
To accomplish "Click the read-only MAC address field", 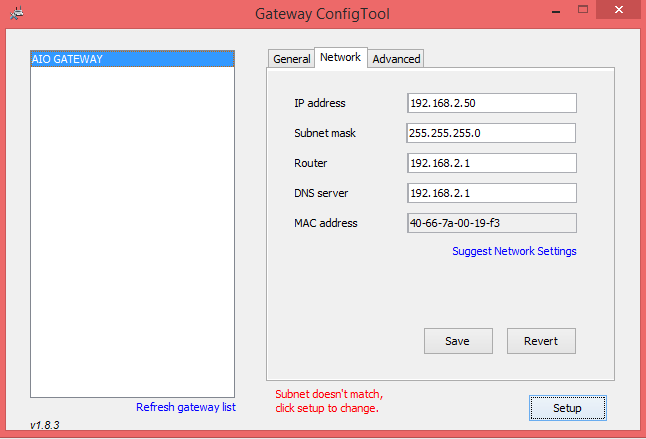I will coord(491,223).
